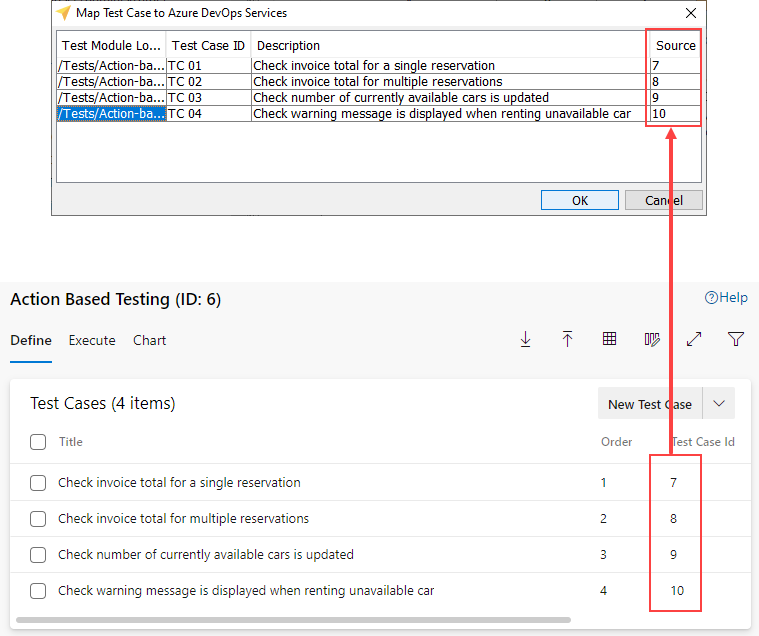
Task: Check the box for warning message test case
Action: click(38, 591)
